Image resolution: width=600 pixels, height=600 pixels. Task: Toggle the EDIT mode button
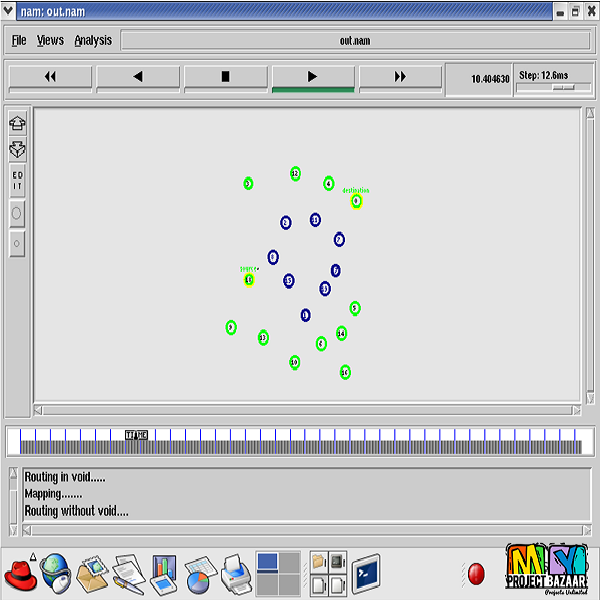tap(17, 181)
